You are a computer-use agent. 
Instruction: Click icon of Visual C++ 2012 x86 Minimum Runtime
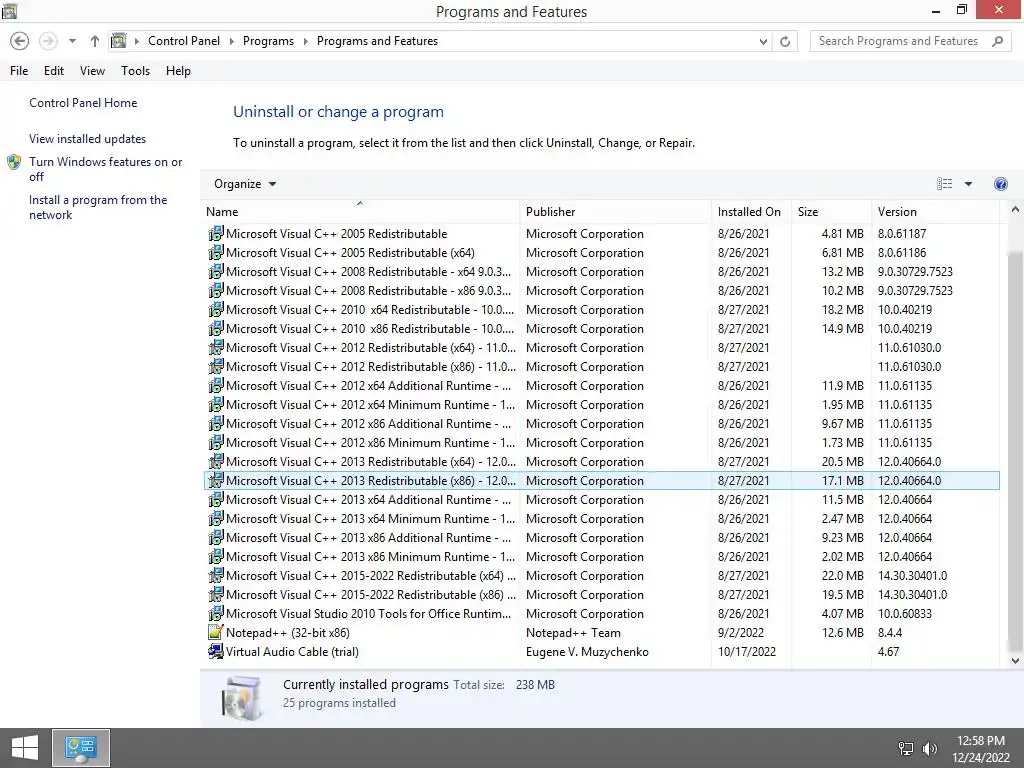click(216, 442)
